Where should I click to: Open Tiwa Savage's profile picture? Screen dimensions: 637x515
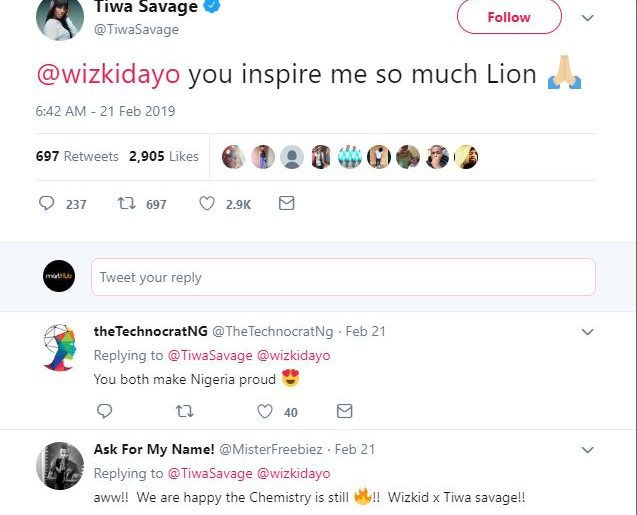pyautogui.click(x=59, y=17)
